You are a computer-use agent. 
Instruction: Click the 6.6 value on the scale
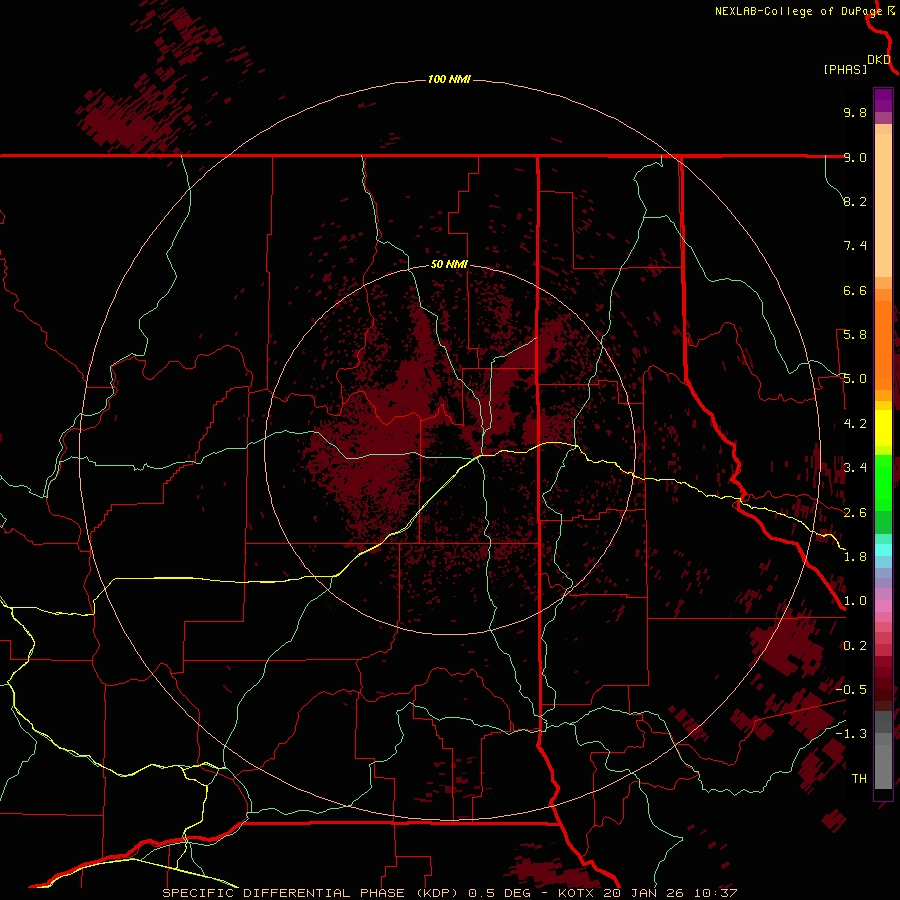pos(855,290)
